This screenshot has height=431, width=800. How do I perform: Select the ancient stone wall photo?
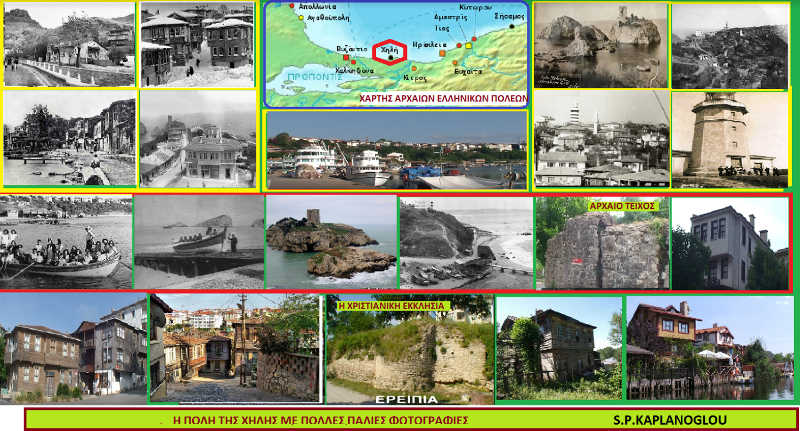click(x=601, y=245)
